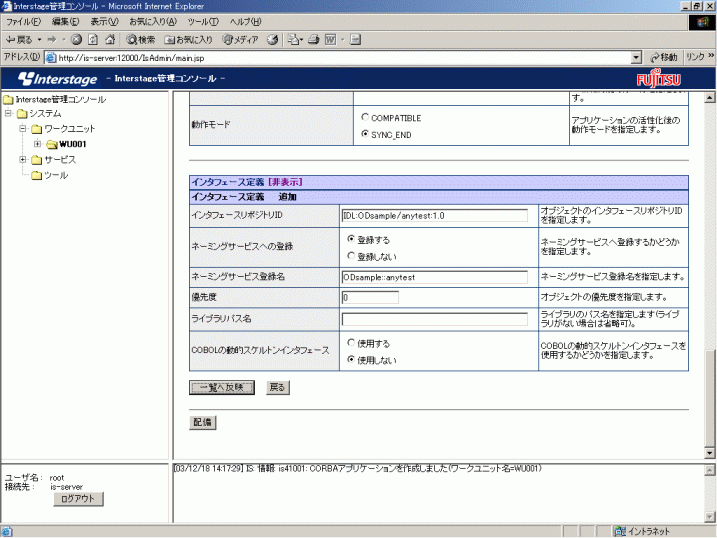This screenshot has height=538, width=717.
Task: Click the 配備 deploy button
Action: point(203,422)
